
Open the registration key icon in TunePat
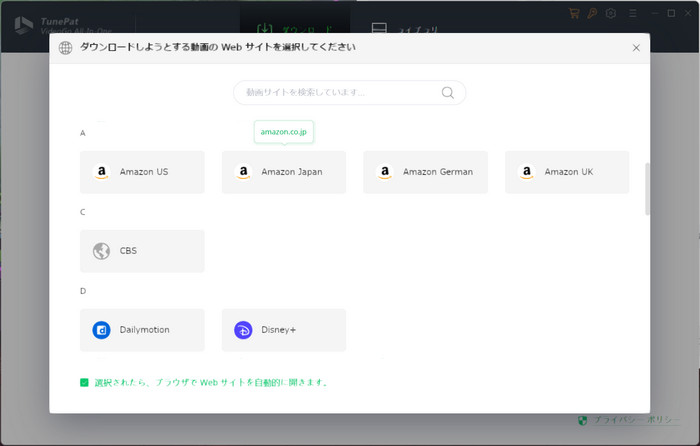click(x=592, y=13)
